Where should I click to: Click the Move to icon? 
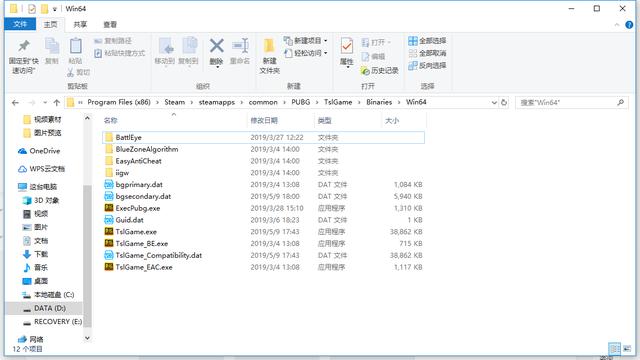(166, 46)
